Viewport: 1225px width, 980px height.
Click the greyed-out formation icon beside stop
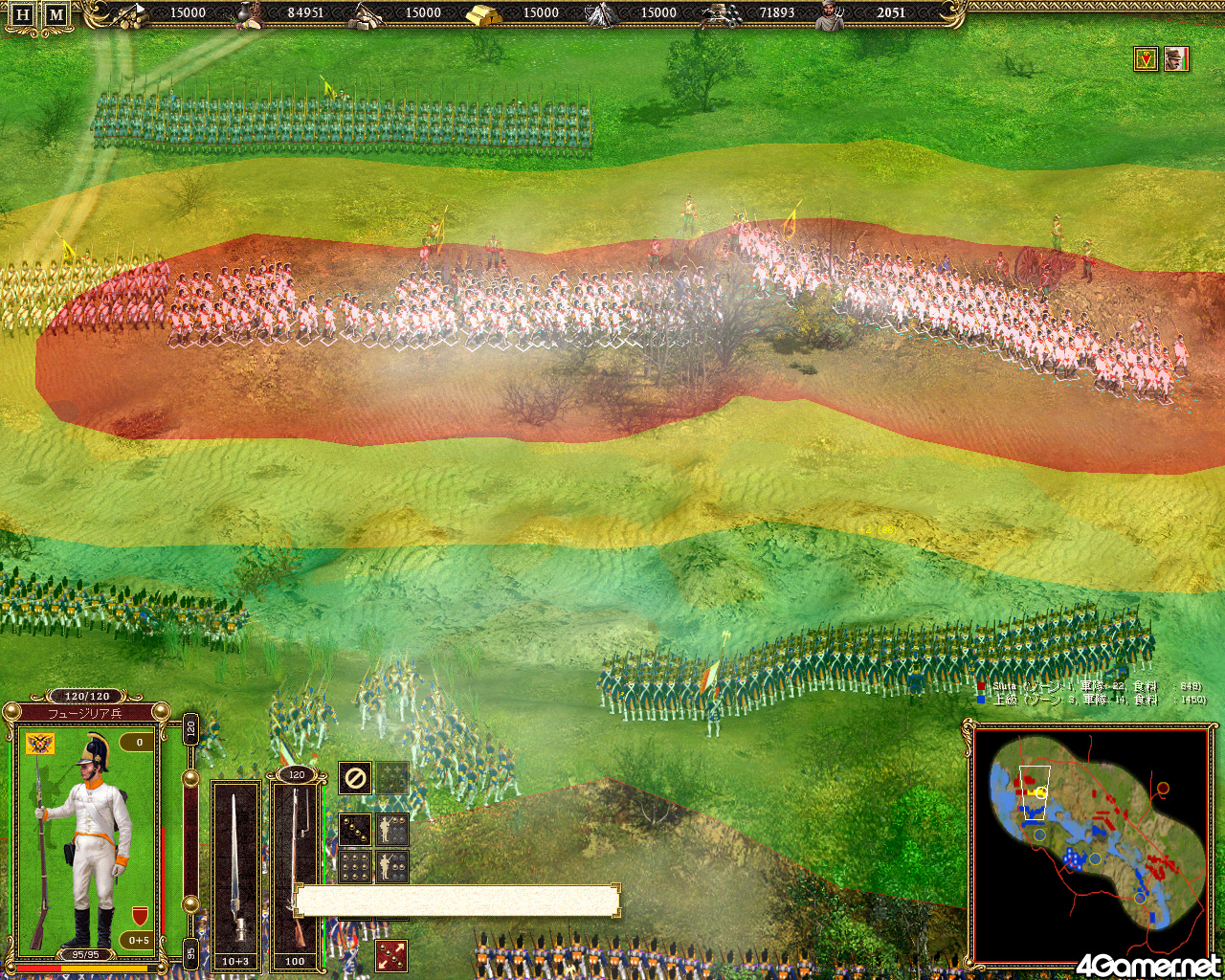click(x=392, y=778)
